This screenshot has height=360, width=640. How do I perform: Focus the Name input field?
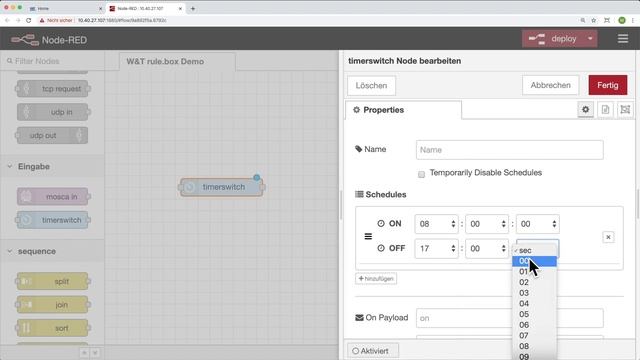tap(509, 150)
